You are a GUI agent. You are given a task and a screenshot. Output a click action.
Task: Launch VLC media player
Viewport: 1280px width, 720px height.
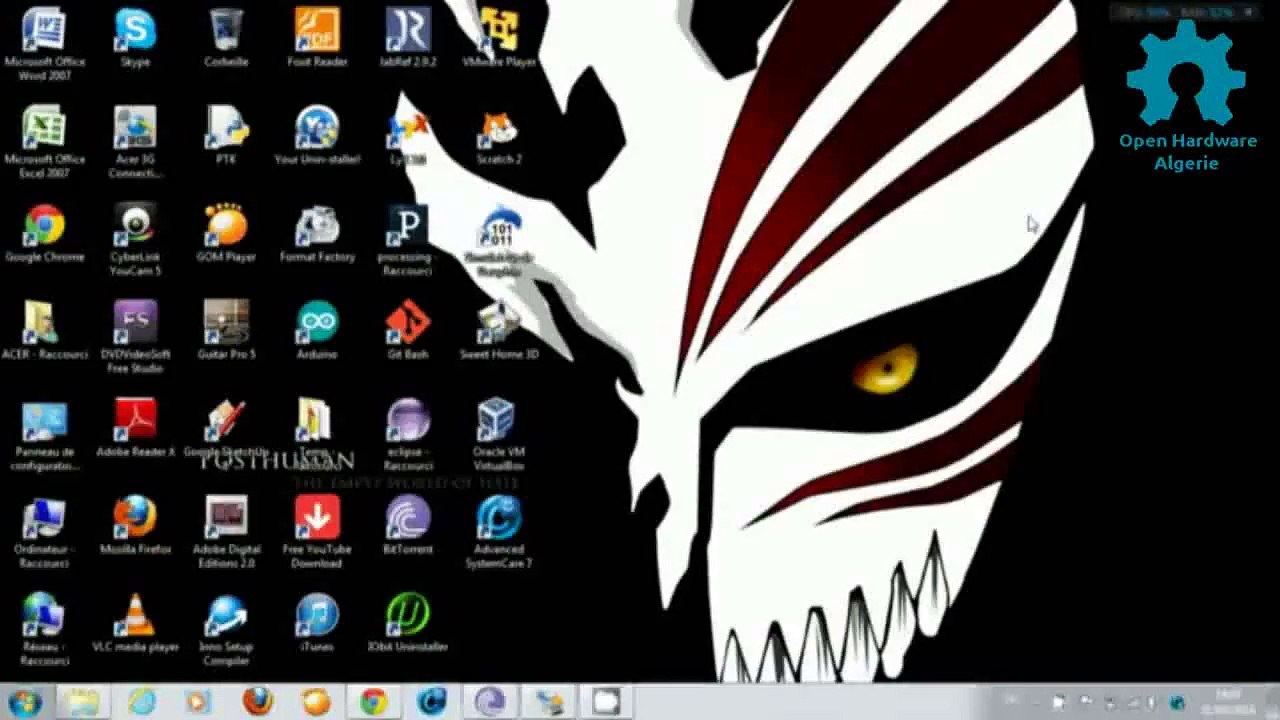(135, 623)
